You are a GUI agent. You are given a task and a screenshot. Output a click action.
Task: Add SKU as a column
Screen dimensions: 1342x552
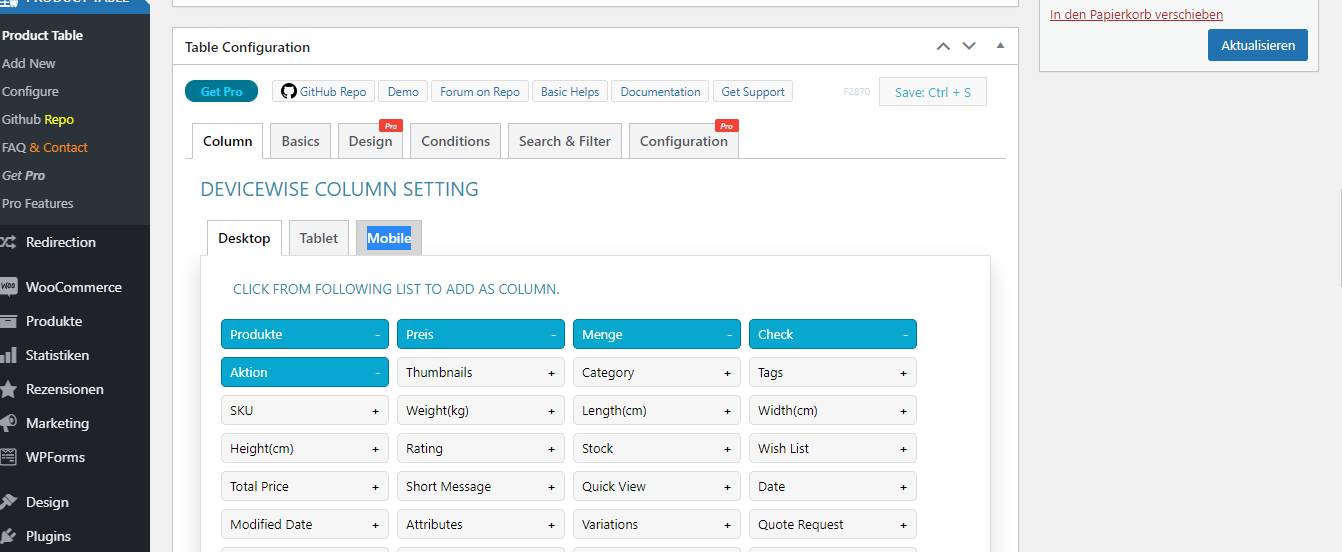pos(305,411)
